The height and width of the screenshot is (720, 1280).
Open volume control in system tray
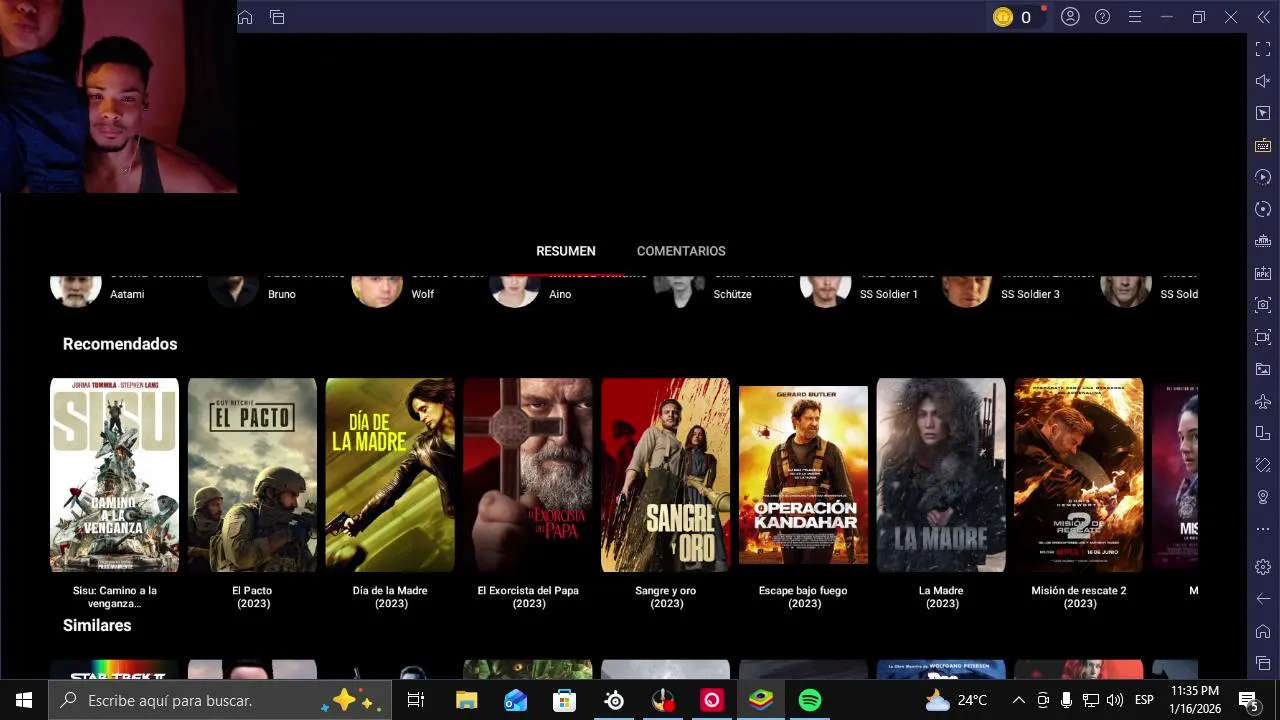1115,700
